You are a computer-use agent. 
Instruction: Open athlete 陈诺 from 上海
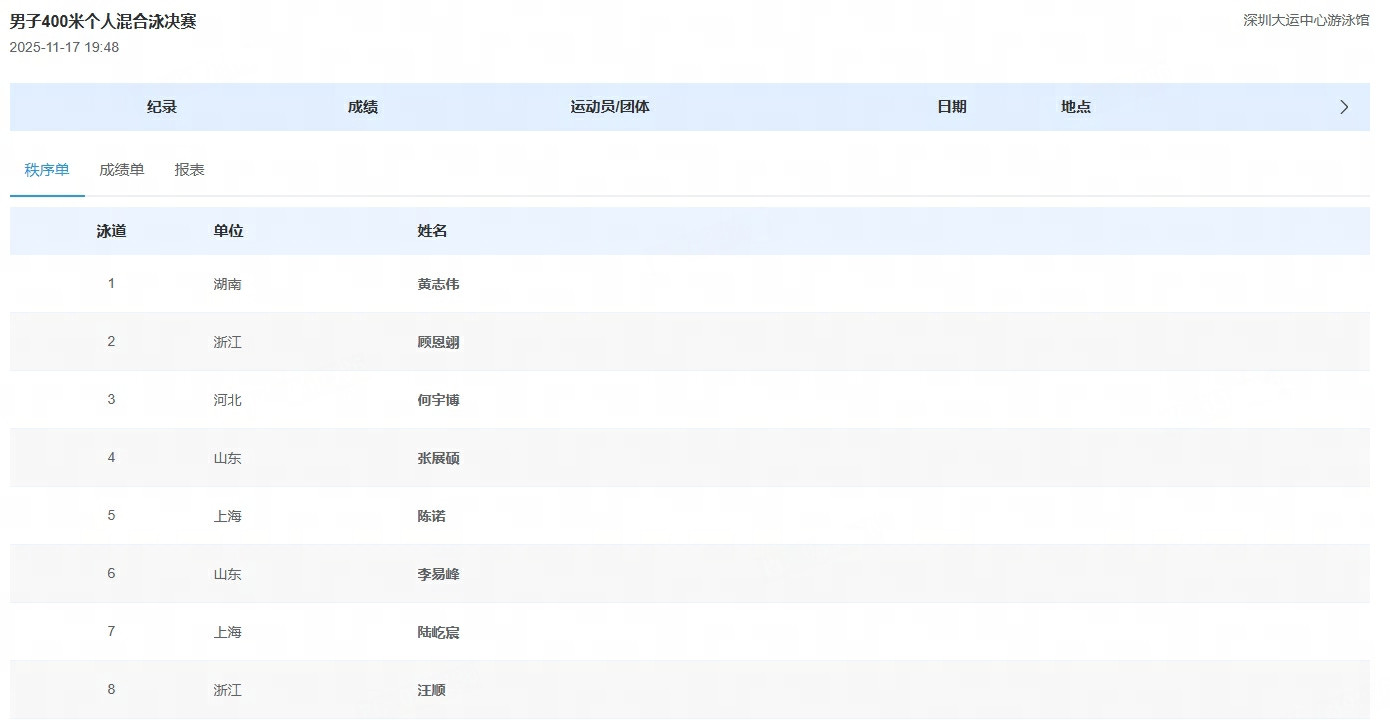click(431, 516)
